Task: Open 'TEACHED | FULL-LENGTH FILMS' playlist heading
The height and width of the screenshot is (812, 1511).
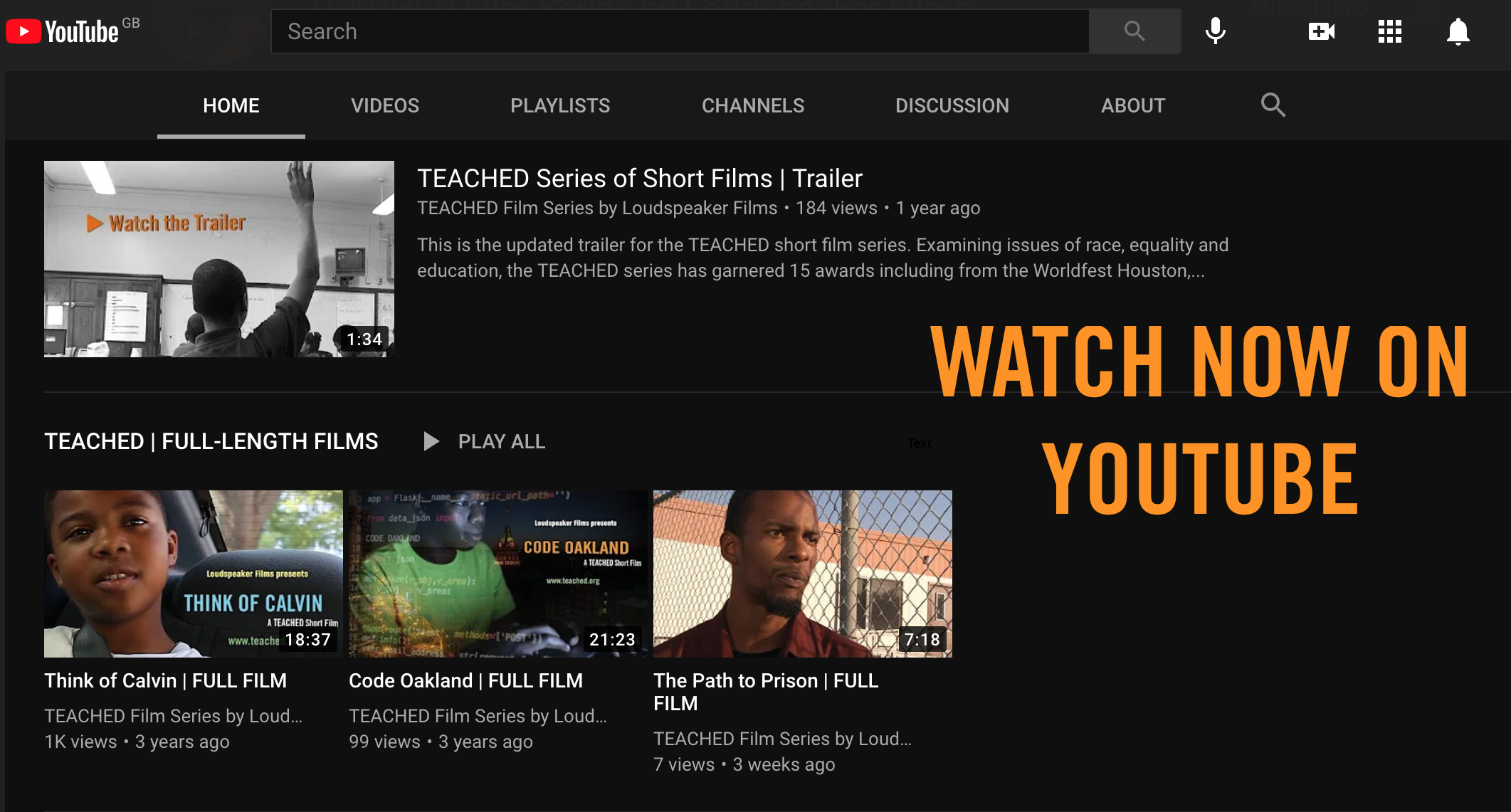Action: 211,441
